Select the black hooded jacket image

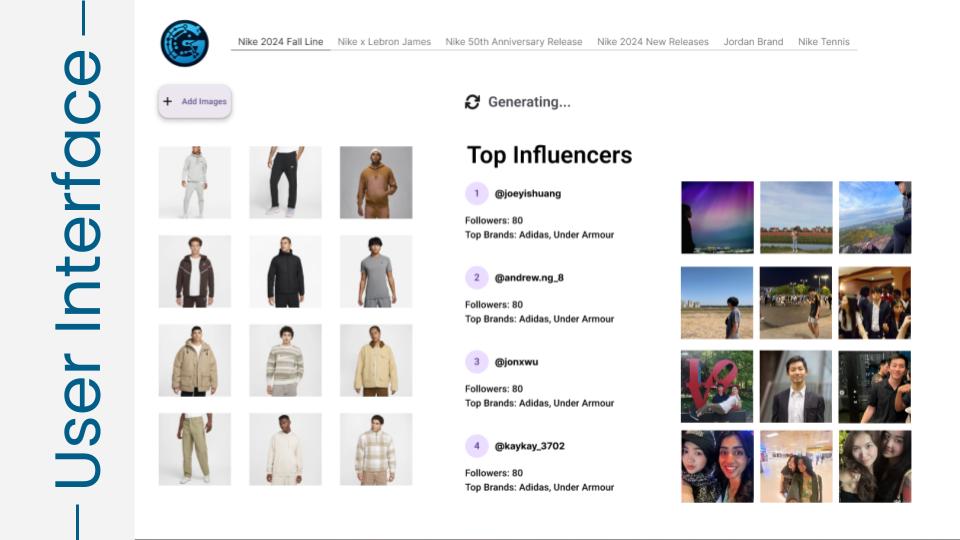tap(285, 271)
